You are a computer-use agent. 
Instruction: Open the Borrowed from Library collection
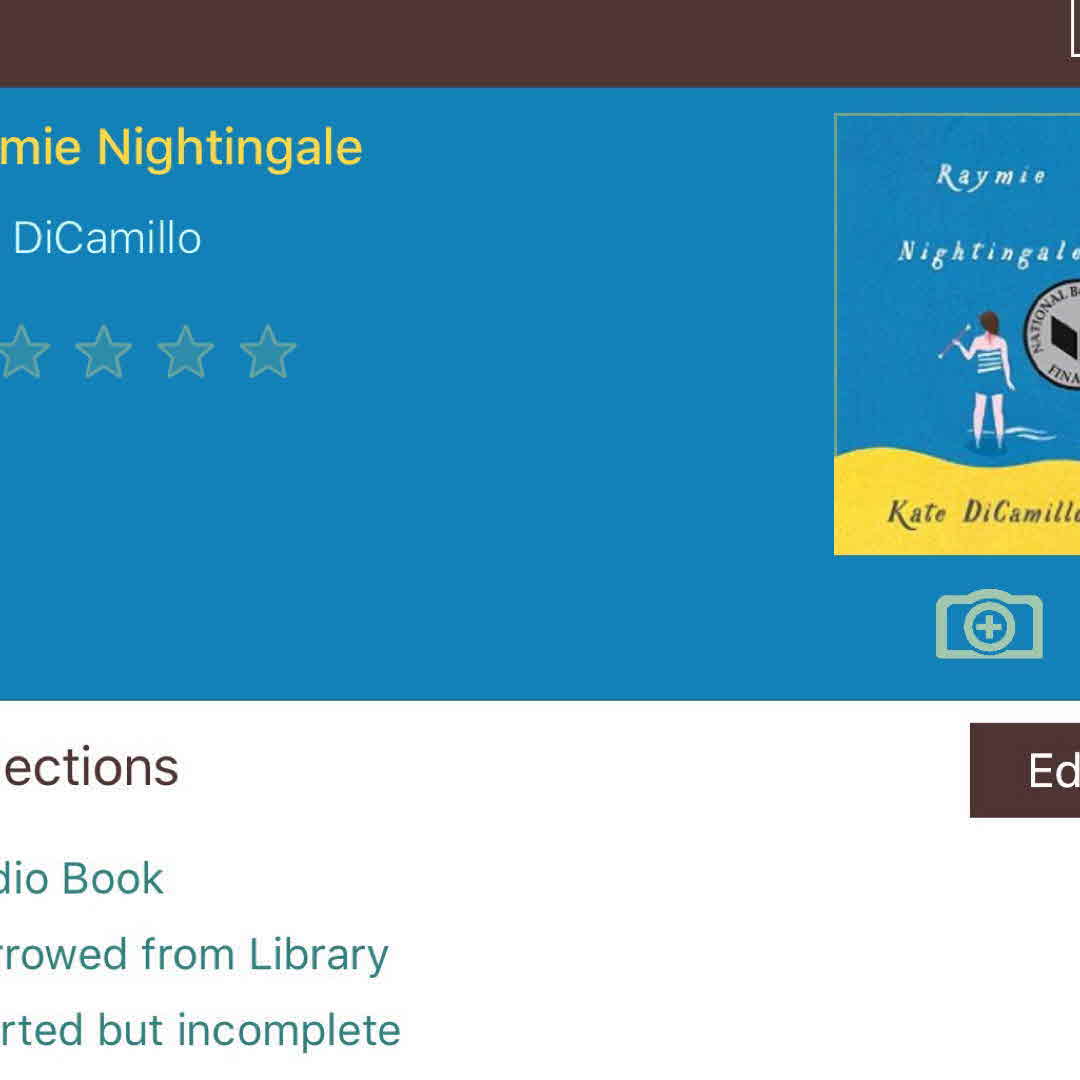click(x=194, y=955)
